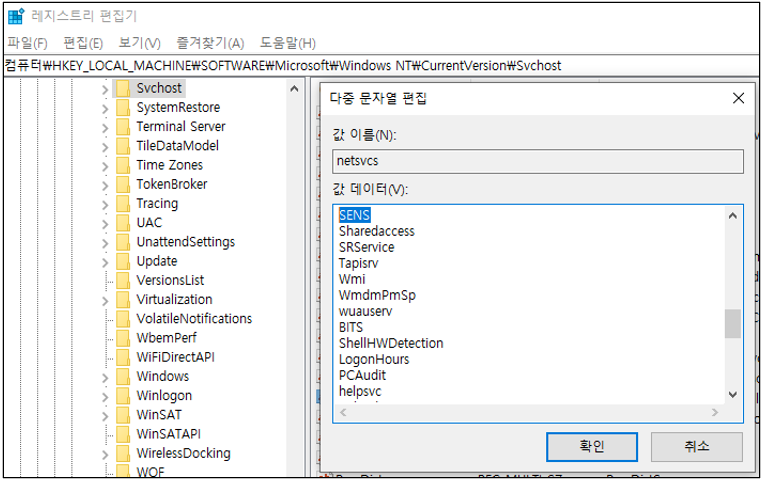The image size is (764, 482).
Task: Open the 즐겨찾기(A) menu
Action: [210, 43]
